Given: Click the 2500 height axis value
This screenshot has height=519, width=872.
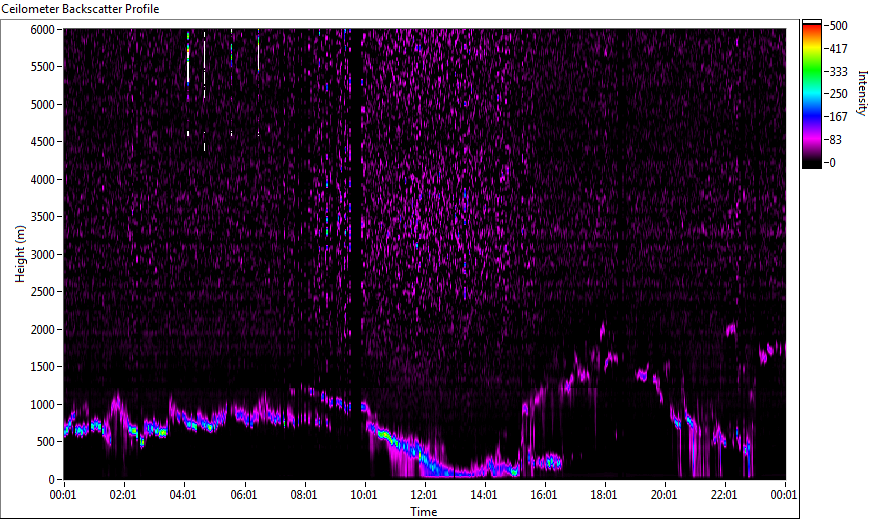Looking at the screenshot, I should (x=43, y=292).
